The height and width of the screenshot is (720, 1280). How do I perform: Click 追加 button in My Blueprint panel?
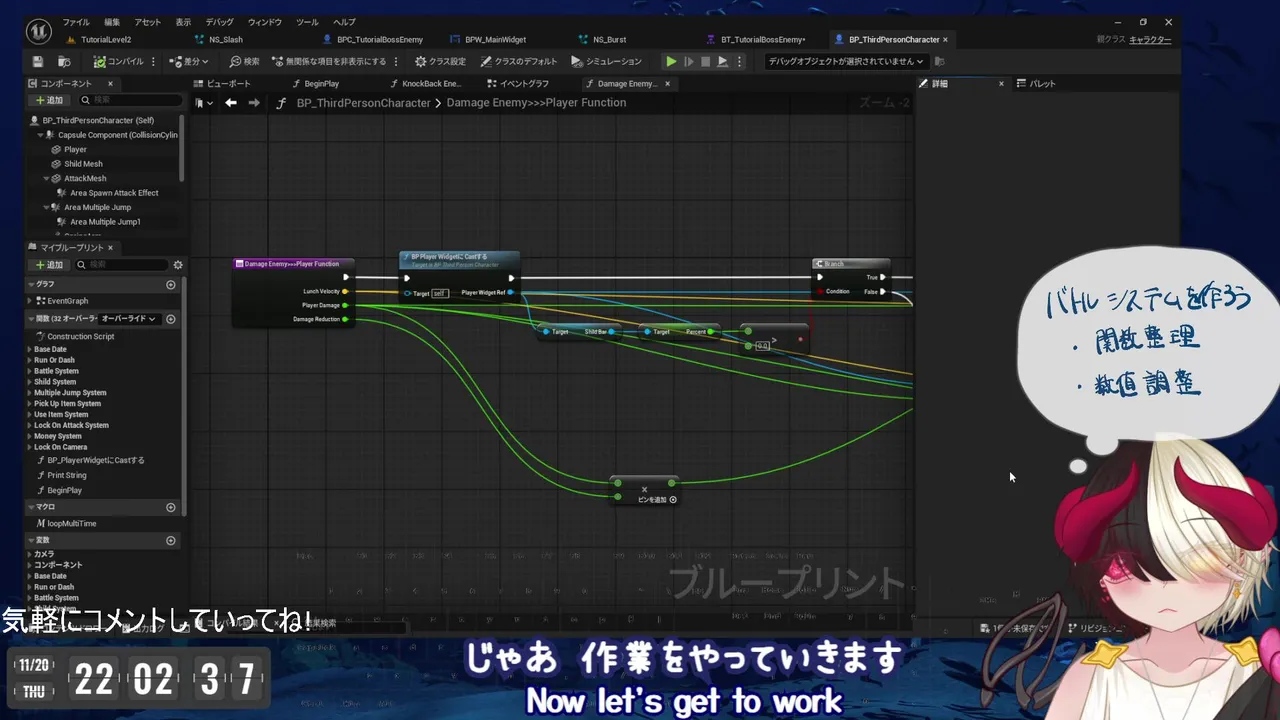click(x=49, y=265)
